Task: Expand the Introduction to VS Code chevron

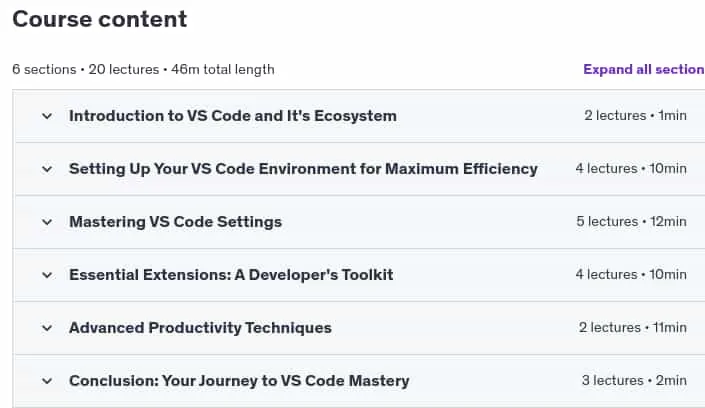Action: point(47,116)
